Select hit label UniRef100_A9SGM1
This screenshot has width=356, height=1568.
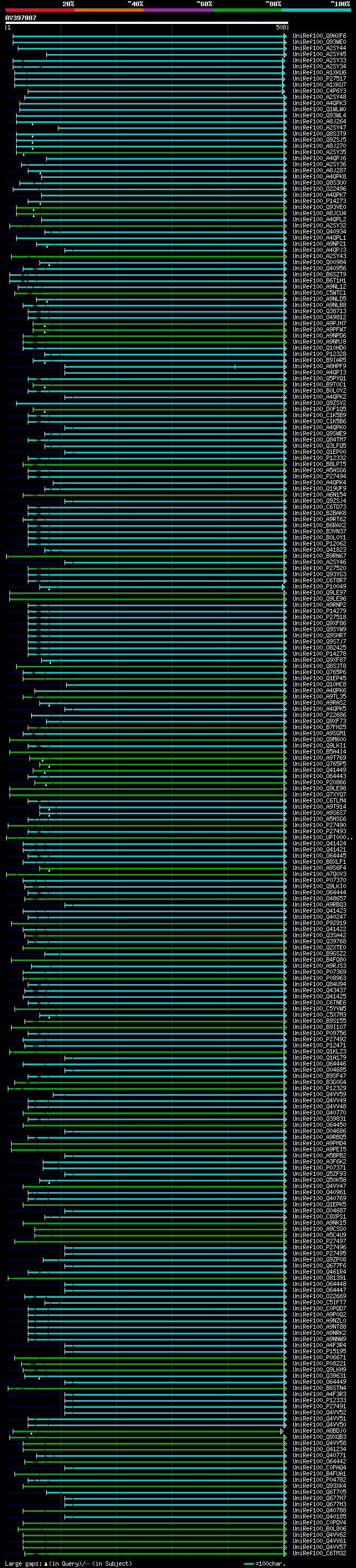[319, 734]
